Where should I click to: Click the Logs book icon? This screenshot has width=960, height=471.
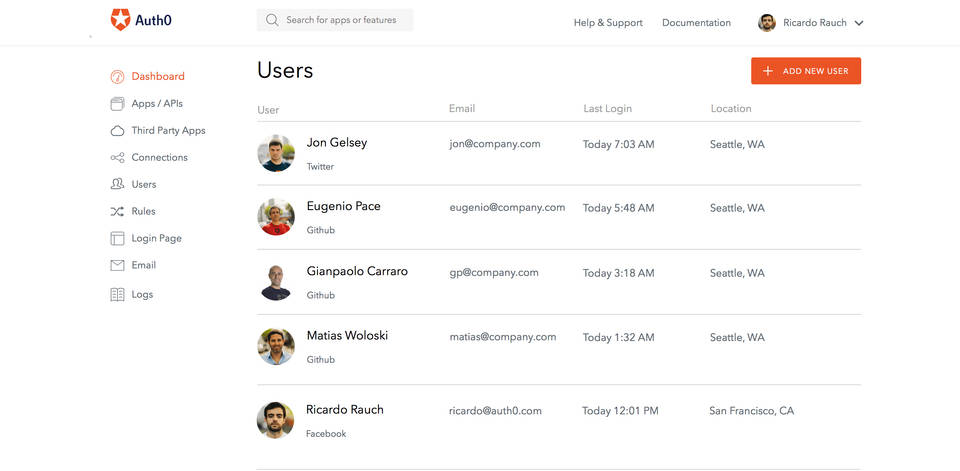(117, 294)
